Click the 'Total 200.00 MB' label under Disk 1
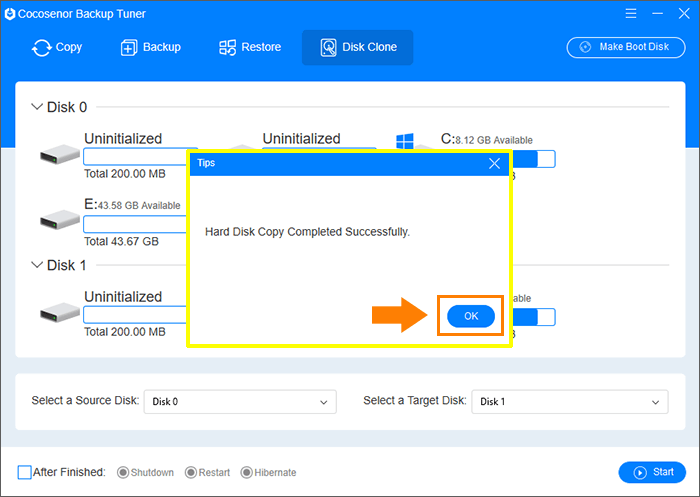 (x=125, y=332)
